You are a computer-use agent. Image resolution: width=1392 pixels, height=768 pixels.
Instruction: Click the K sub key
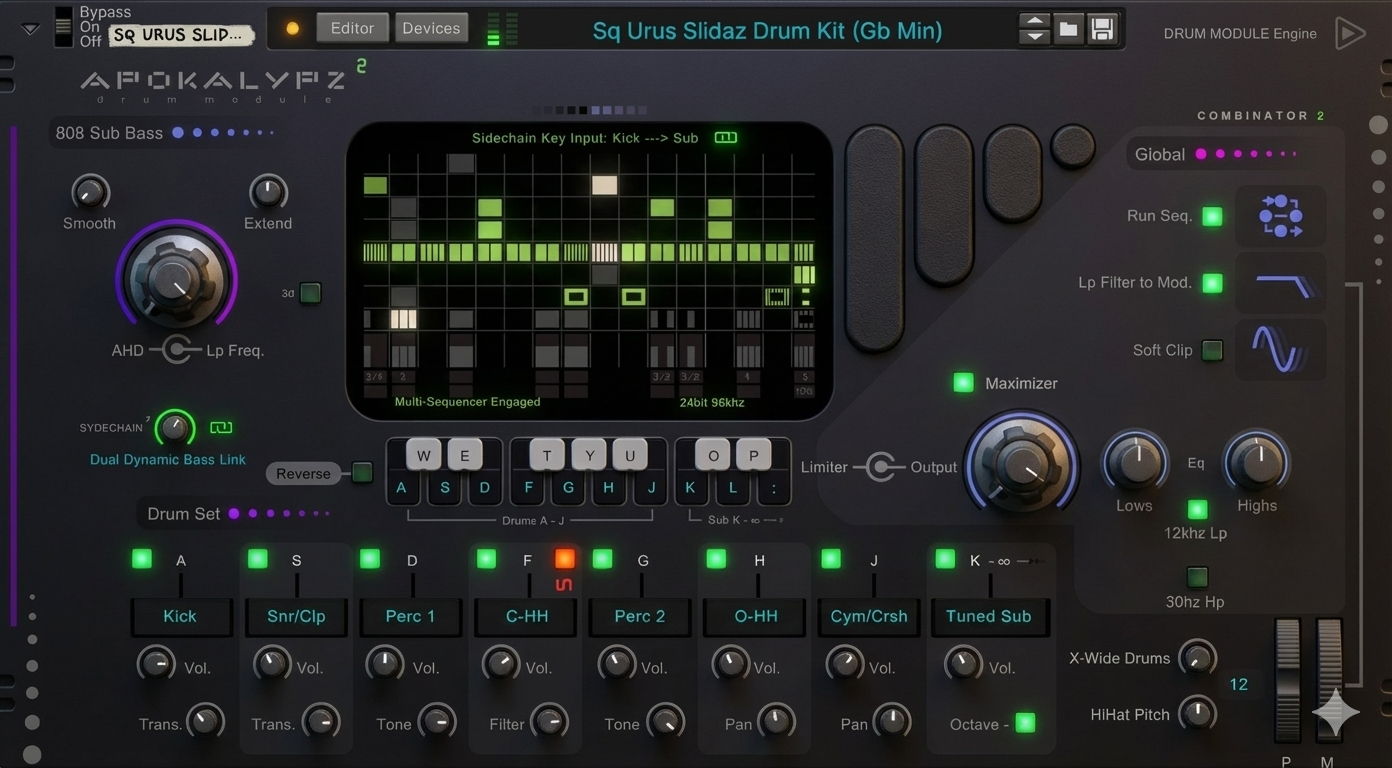click(690, 488)
